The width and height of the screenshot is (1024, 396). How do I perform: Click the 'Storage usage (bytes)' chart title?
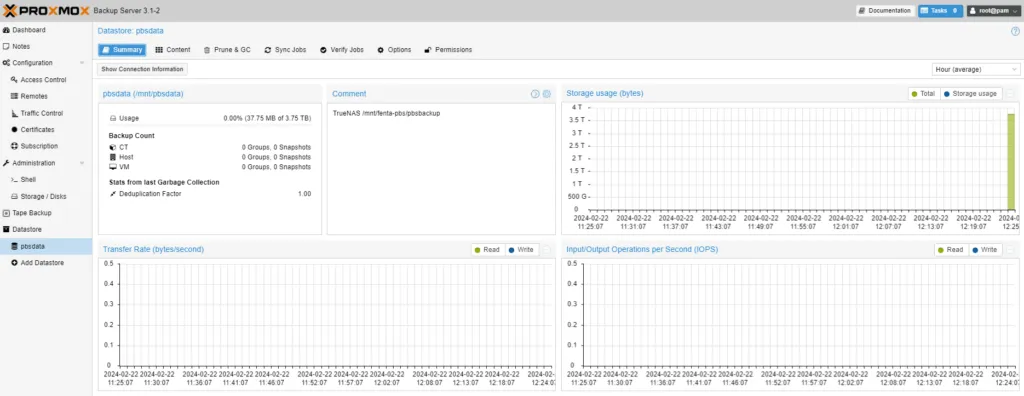pos(605,93)
